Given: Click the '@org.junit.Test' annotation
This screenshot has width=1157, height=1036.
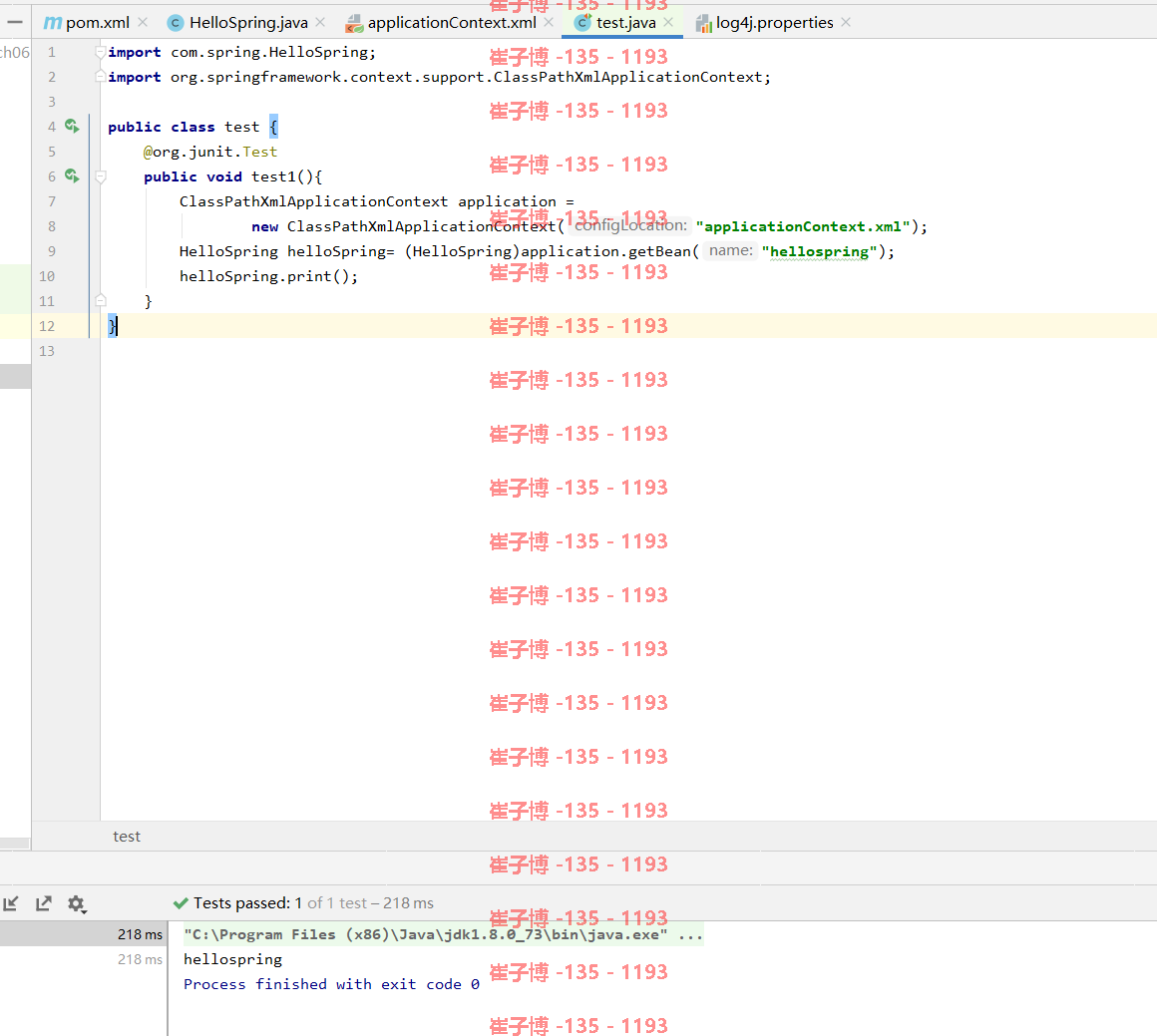Looking at the screenshot, I should pos(210,152).
